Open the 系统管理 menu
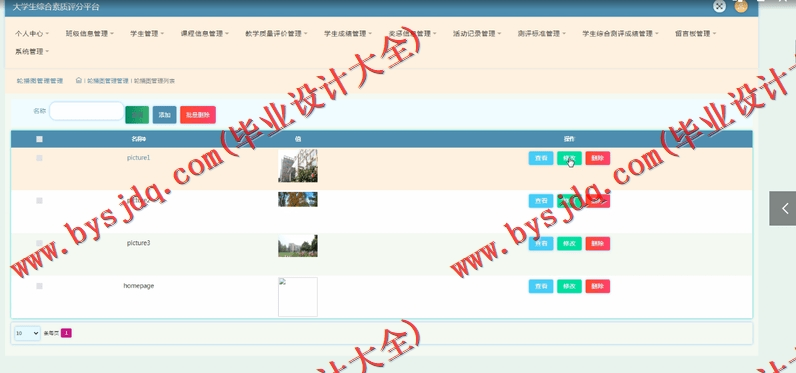The image size is (796, 373). (31, 51)
